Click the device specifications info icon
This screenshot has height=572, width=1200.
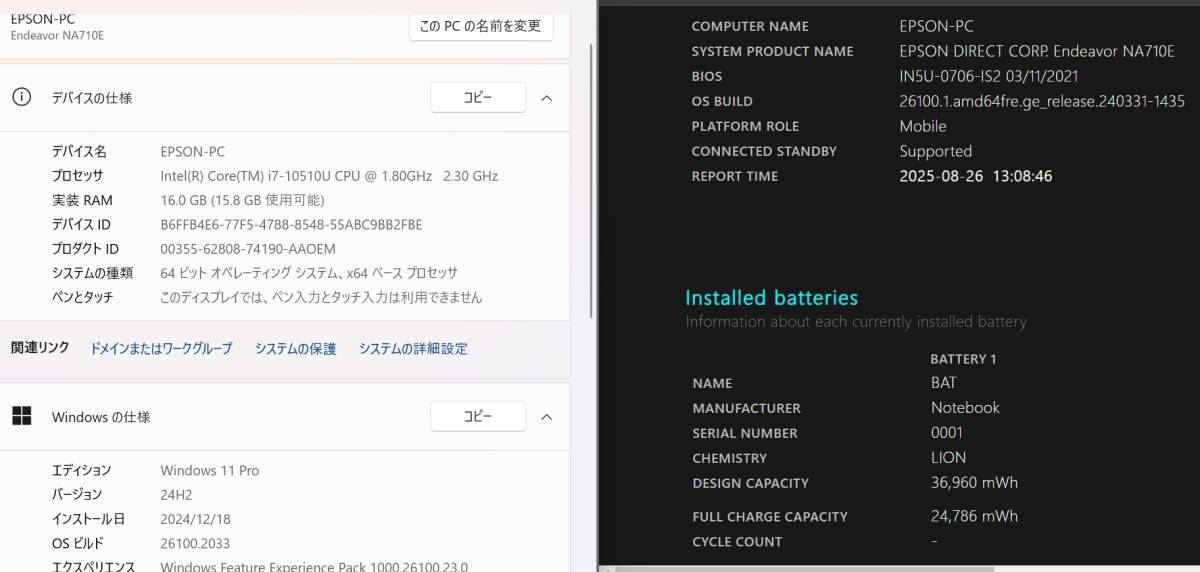(21, 97)
